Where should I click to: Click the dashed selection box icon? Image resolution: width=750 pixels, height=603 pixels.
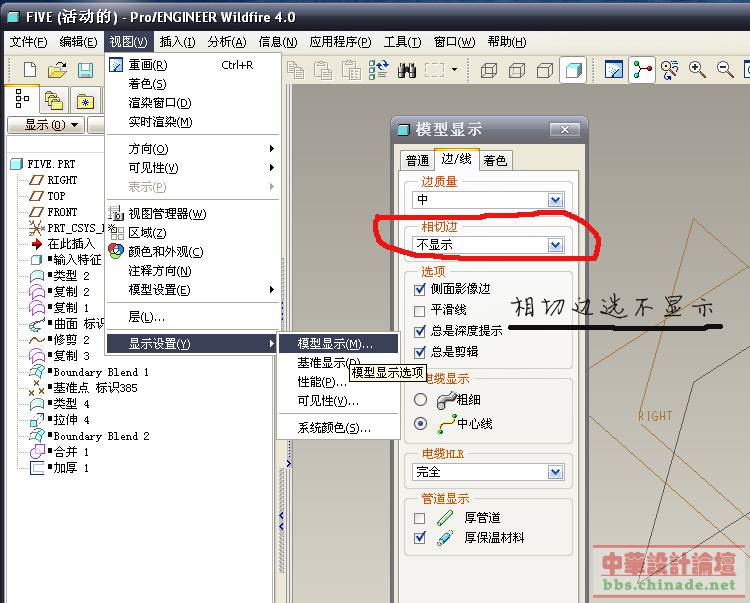(434, 70)
